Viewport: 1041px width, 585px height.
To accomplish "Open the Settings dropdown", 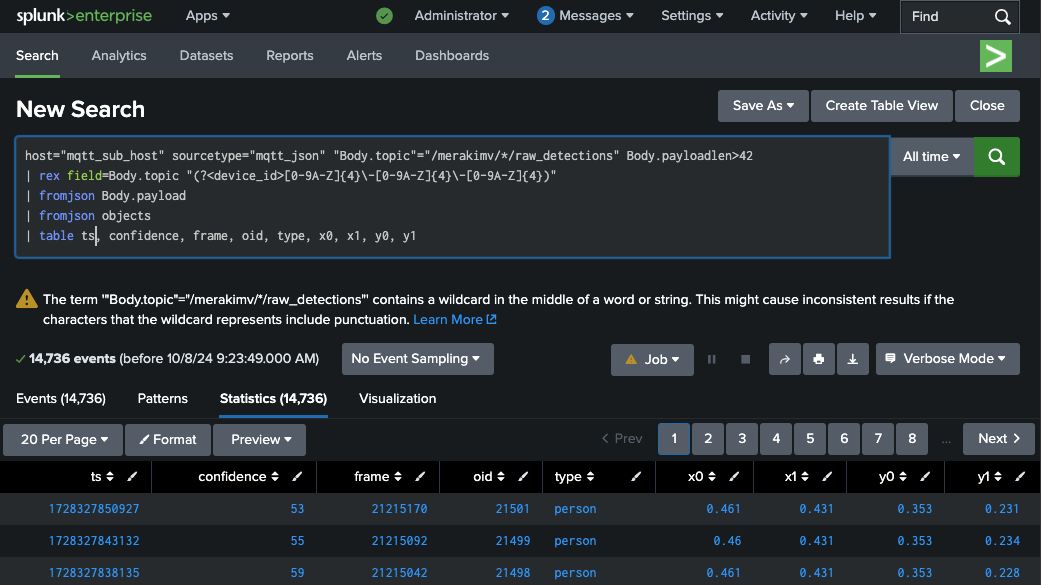I will (x=692, y=16).
